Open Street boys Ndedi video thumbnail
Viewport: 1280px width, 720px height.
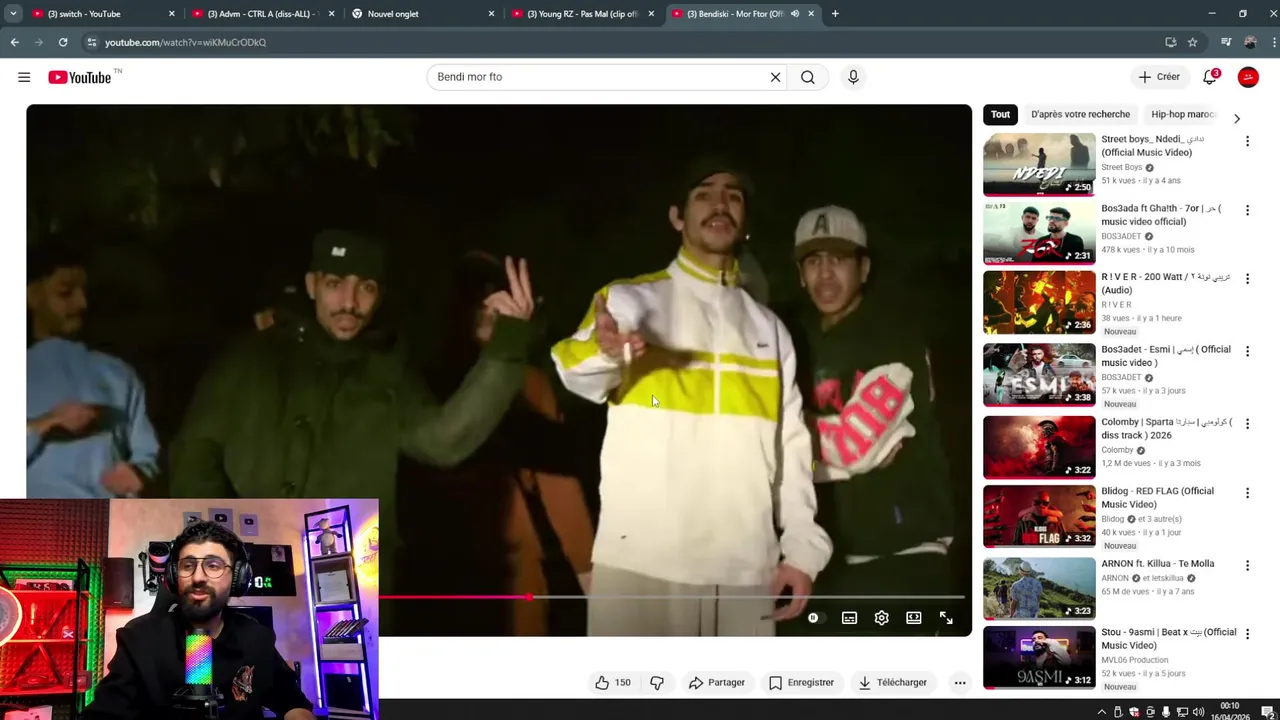coord(1039,165)
